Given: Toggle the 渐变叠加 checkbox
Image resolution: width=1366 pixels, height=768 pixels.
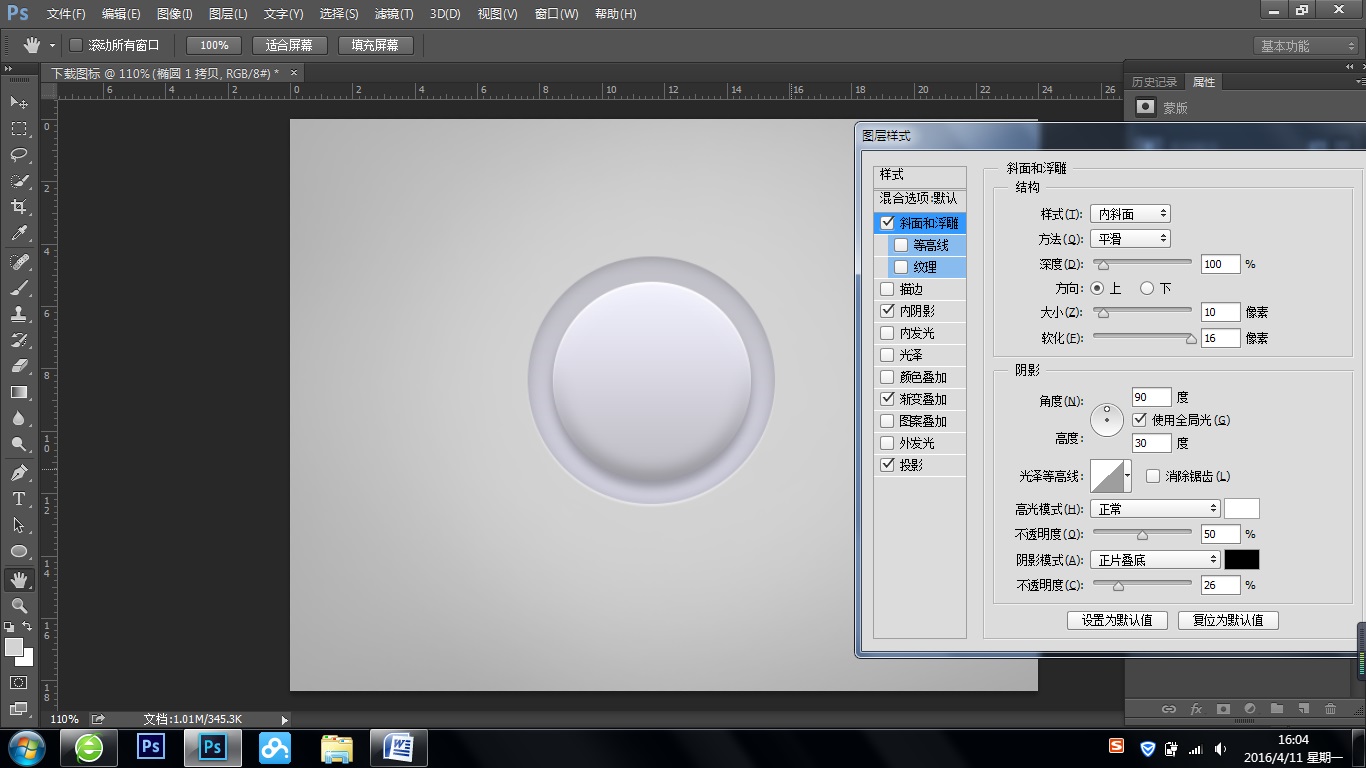Looking at the screenshot, I should pos(887,399).
